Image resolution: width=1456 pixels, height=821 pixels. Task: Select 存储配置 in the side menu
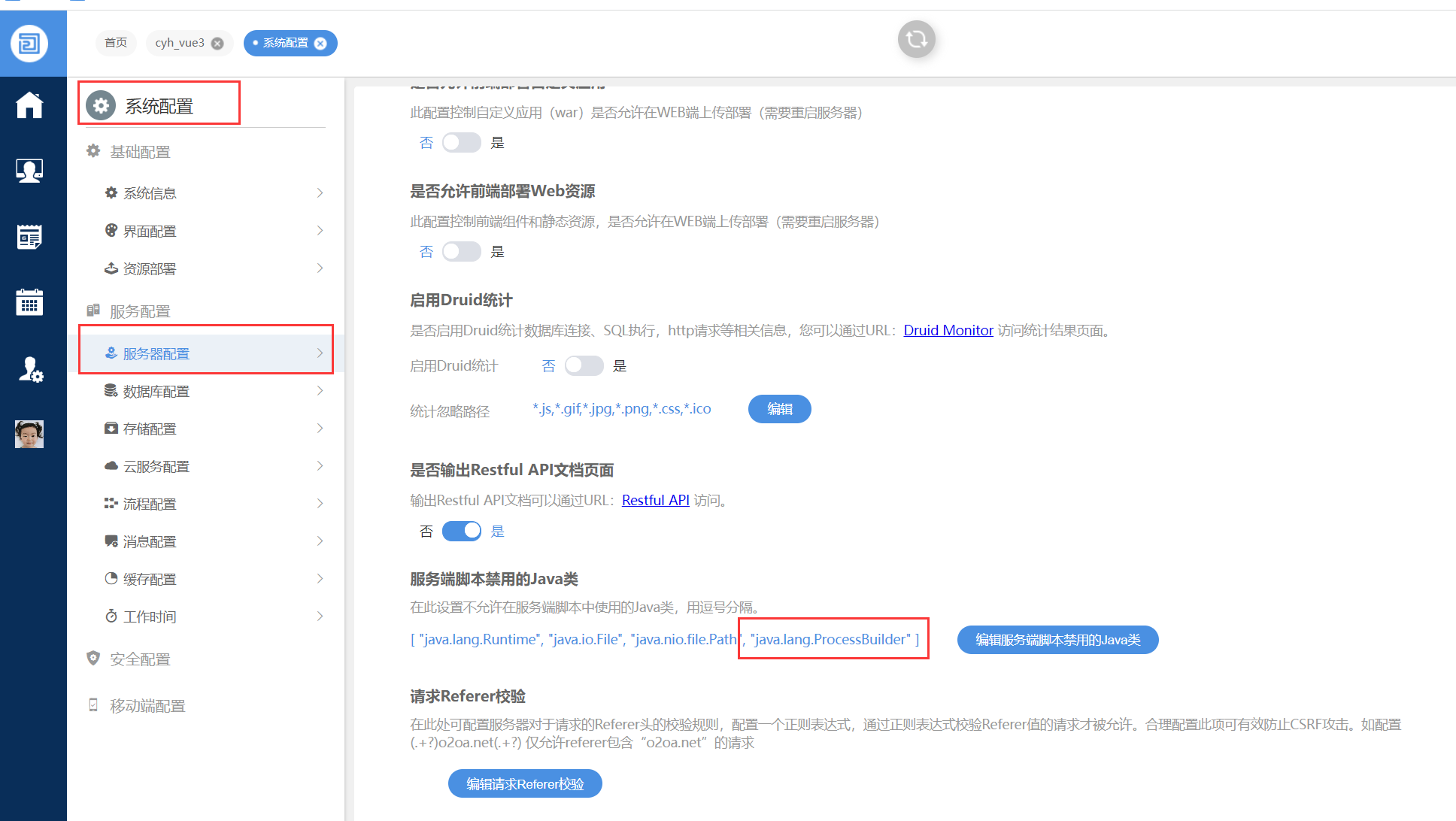click(x=150, y=429)
